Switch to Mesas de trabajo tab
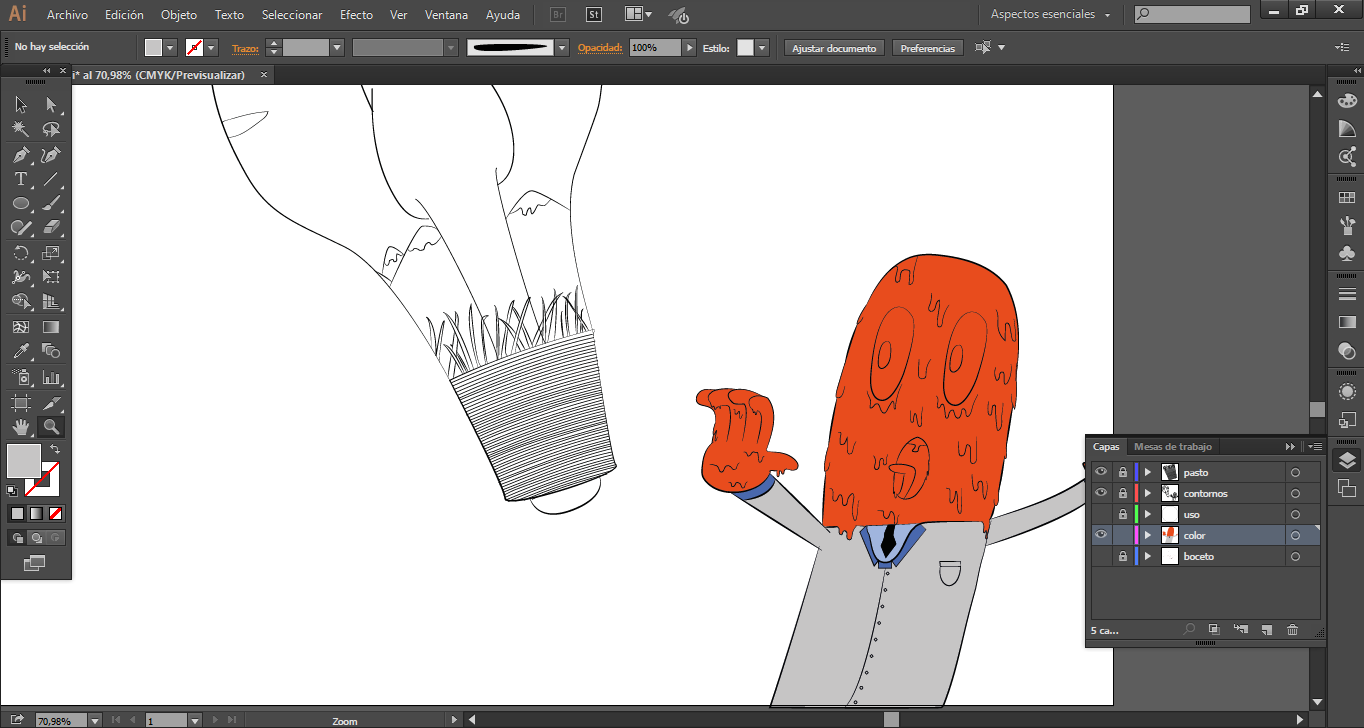The height and width of the screenshot is (728, 1364). 1172,447
